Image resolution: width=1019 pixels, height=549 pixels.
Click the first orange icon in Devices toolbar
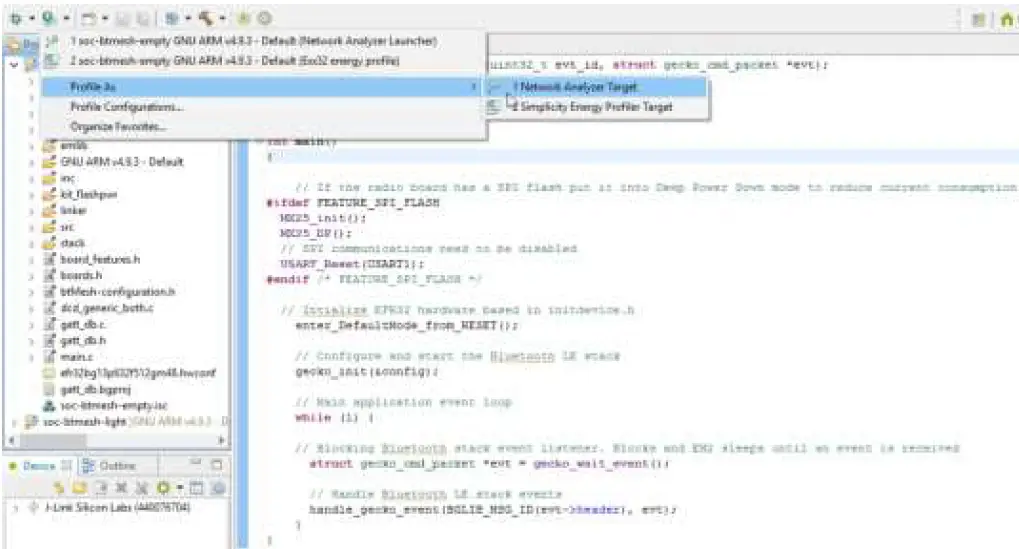click(59, 487)
